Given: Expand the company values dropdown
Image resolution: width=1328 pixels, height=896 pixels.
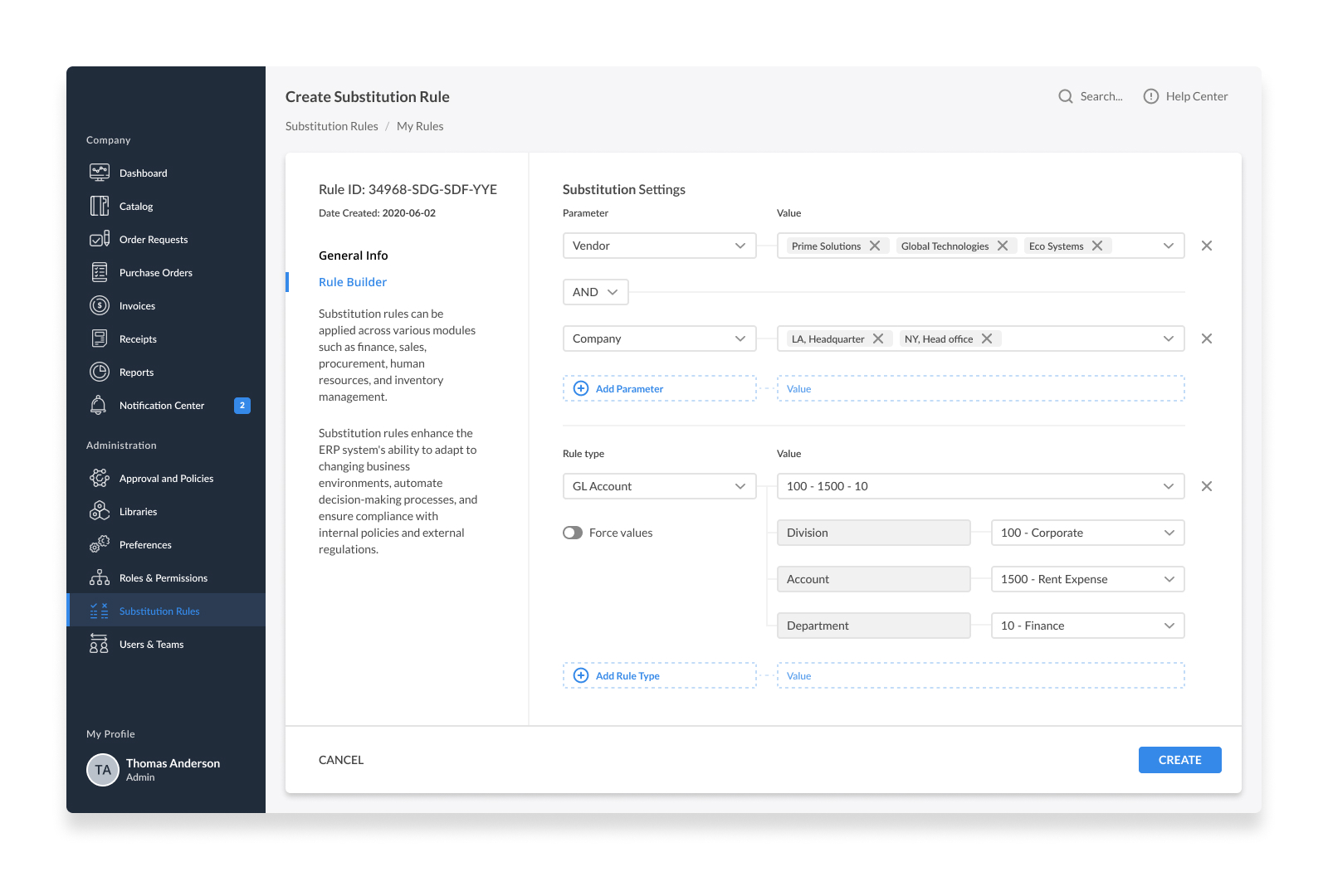Looking at the screenshot, I should pos(1169,338).
